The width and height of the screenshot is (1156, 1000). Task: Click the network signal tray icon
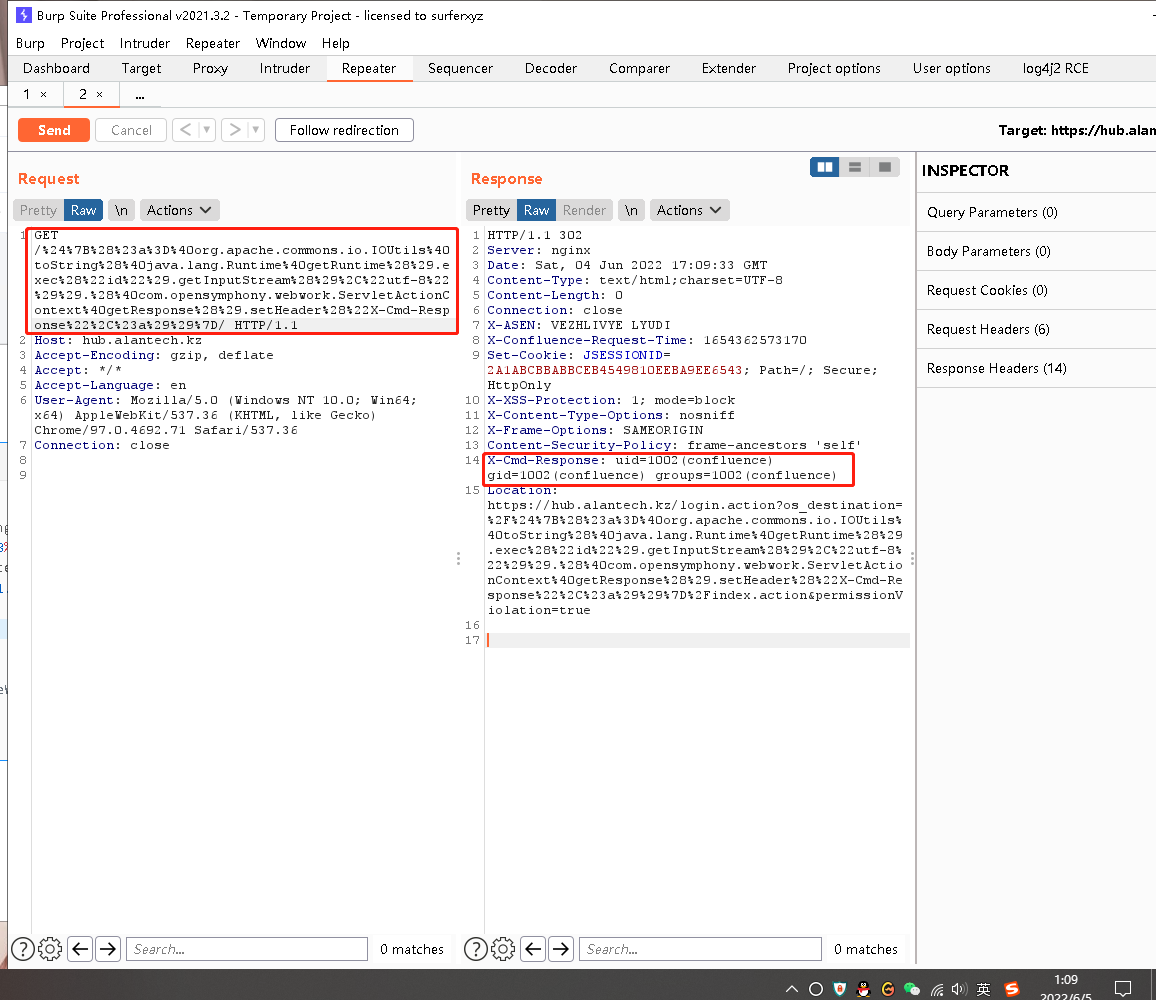tap(936, 989)
